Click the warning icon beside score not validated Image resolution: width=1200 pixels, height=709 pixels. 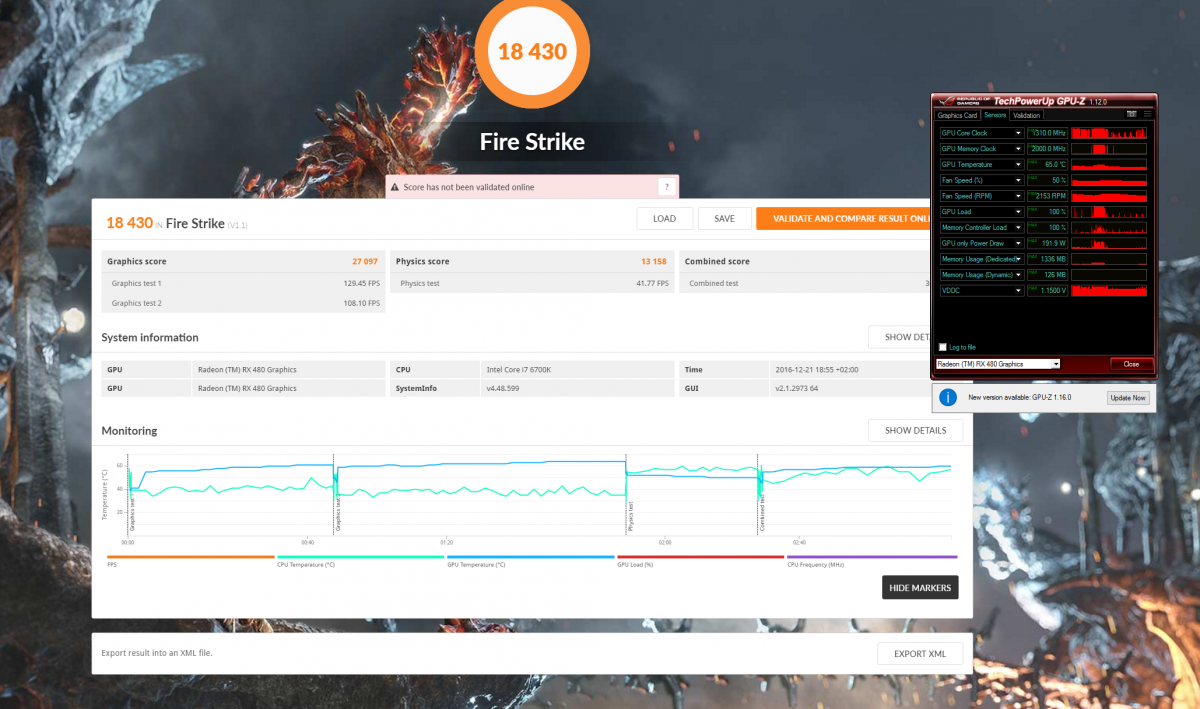tap(395, 187)
